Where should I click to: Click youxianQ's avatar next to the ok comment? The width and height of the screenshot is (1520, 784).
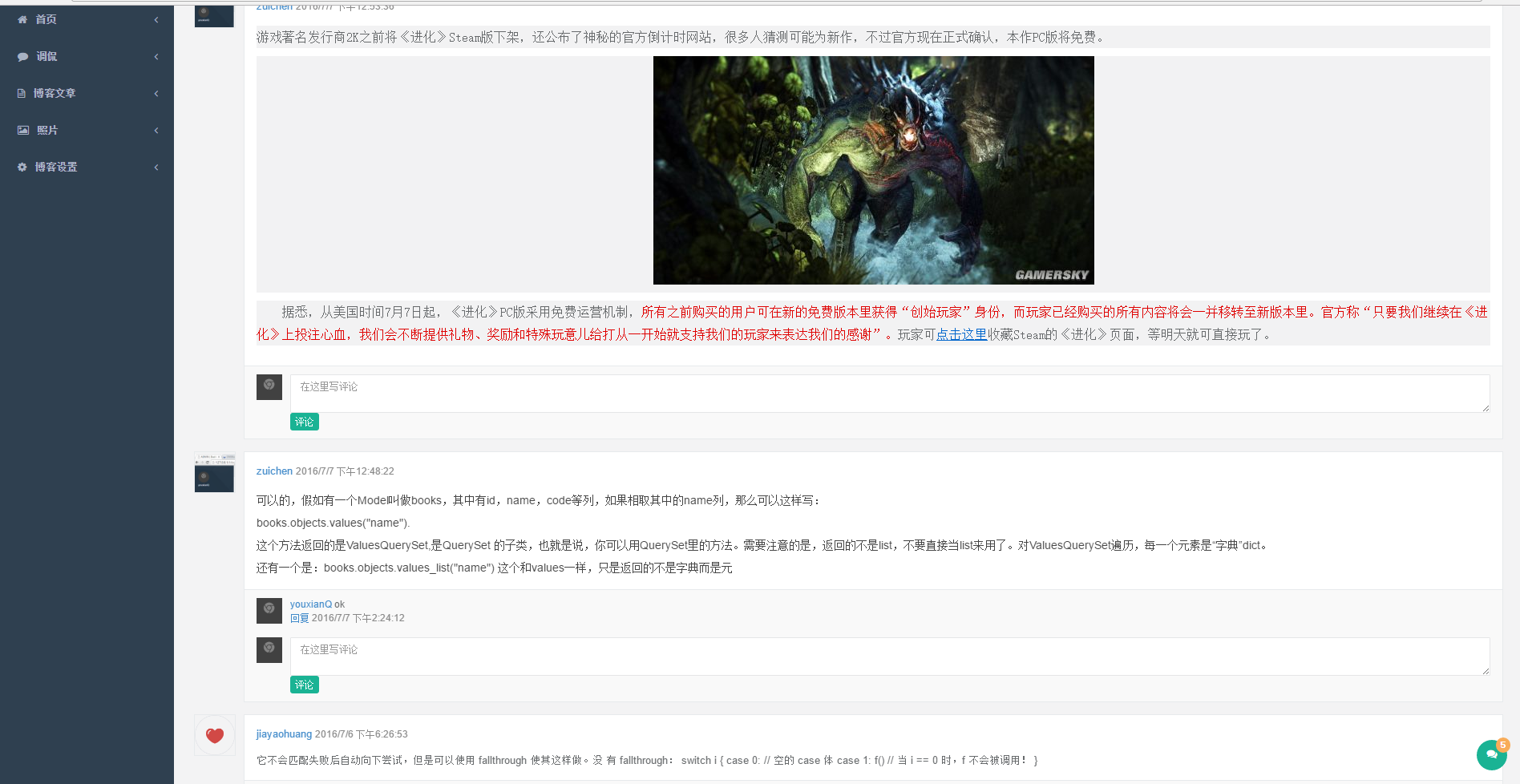(269, 611)
